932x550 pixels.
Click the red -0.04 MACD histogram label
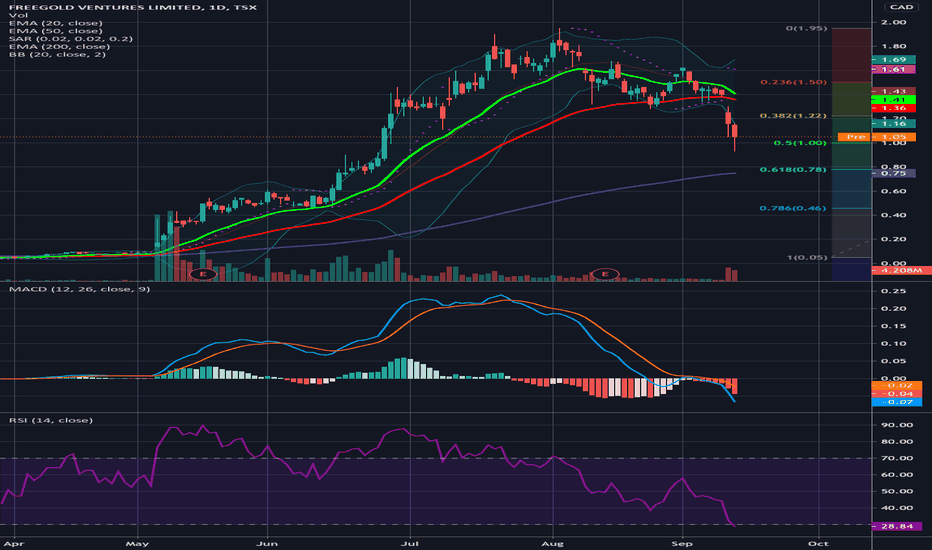coord(897,394)
